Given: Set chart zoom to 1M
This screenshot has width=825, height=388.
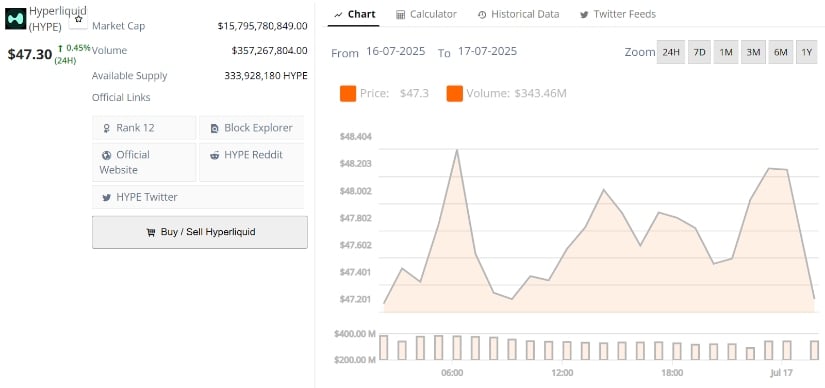Looking at the screenshot, I should [x=726, y=52].
